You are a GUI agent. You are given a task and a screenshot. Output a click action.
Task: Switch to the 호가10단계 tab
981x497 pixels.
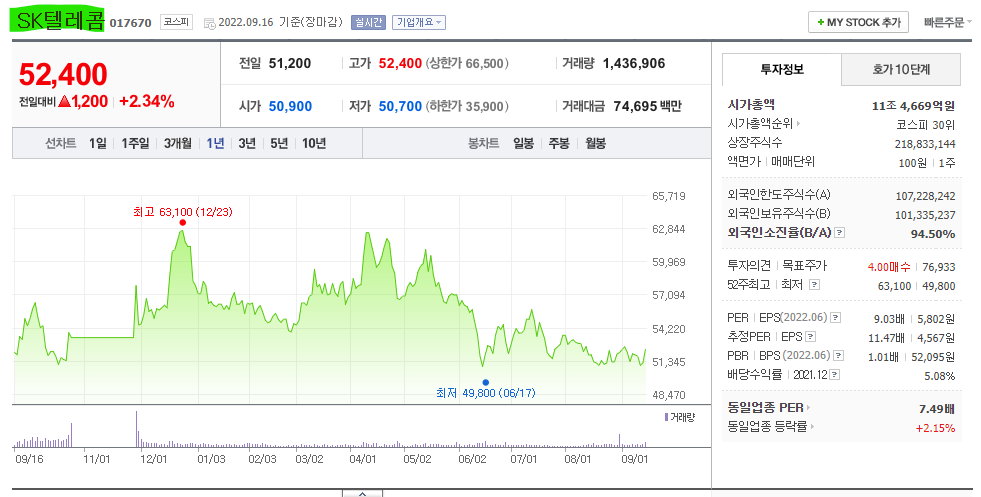(x=901, y=69)
